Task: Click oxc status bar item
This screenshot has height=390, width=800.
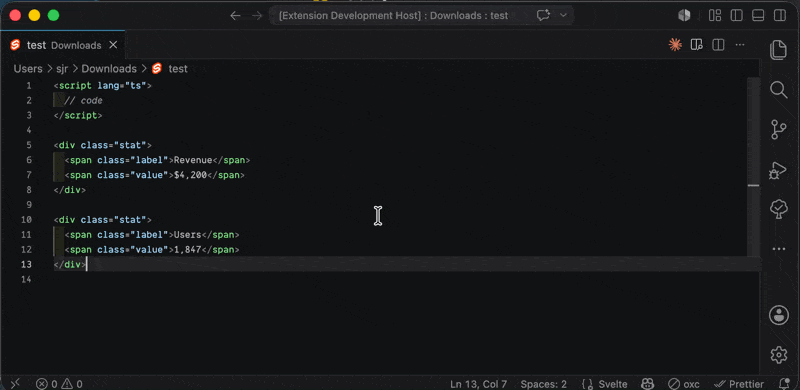Action: point(684,384)
